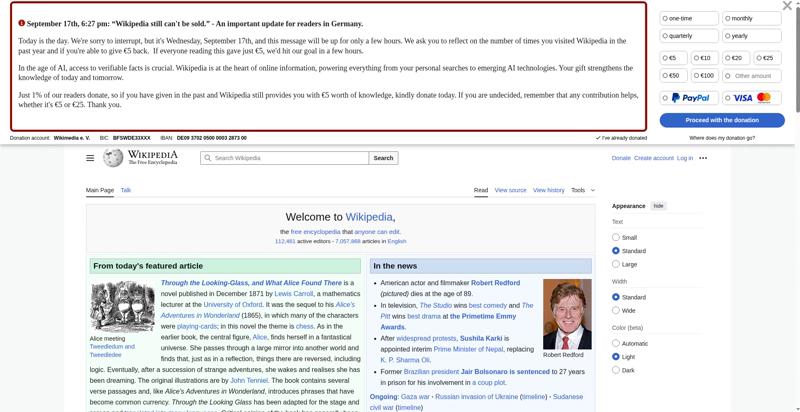Set width to Standard
This screenshot has height=412, width=800.
click(x=616, y=297)
